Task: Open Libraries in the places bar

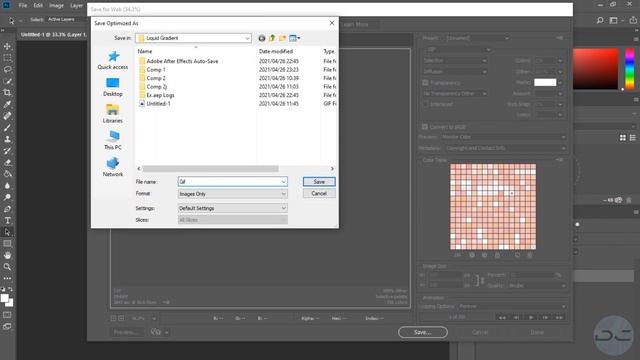Action: [113, 113]
